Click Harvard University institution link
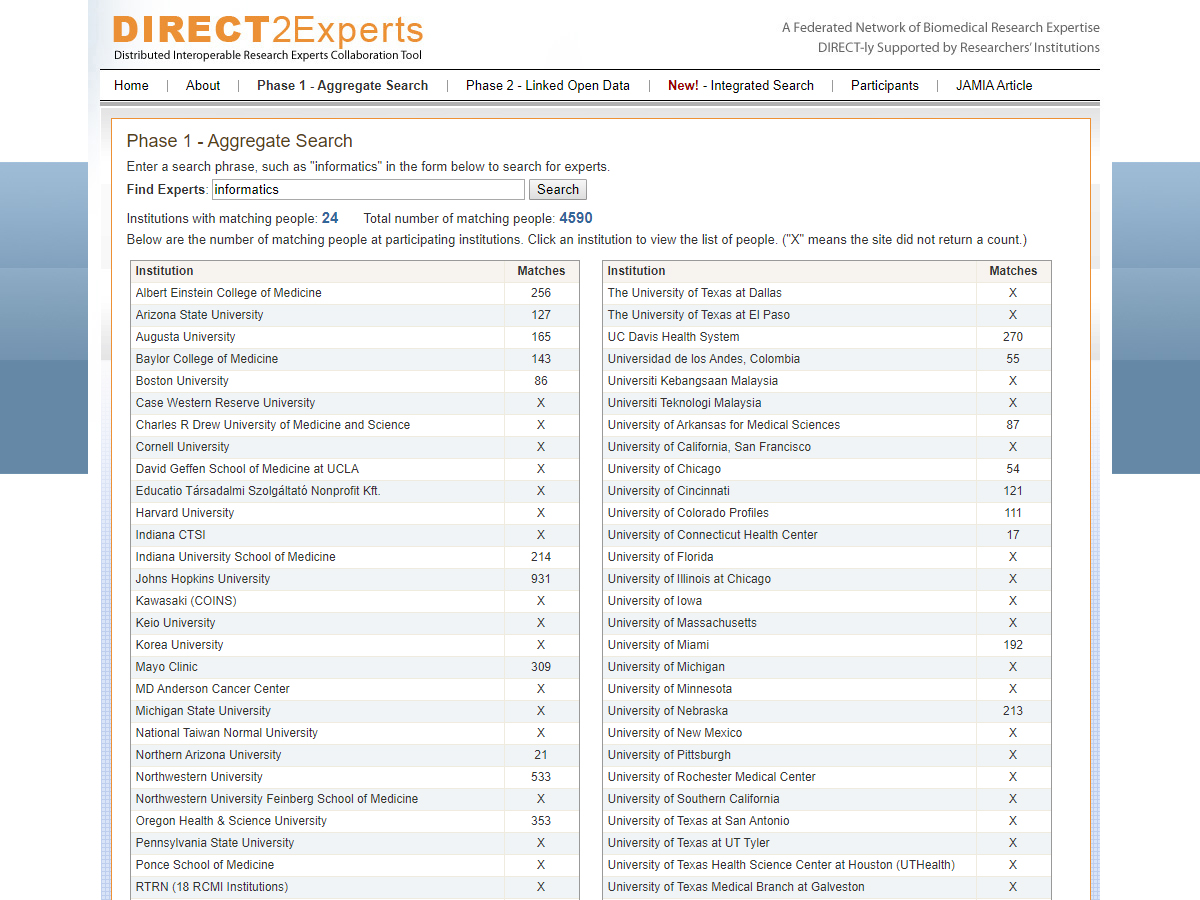 click(185, 513)
